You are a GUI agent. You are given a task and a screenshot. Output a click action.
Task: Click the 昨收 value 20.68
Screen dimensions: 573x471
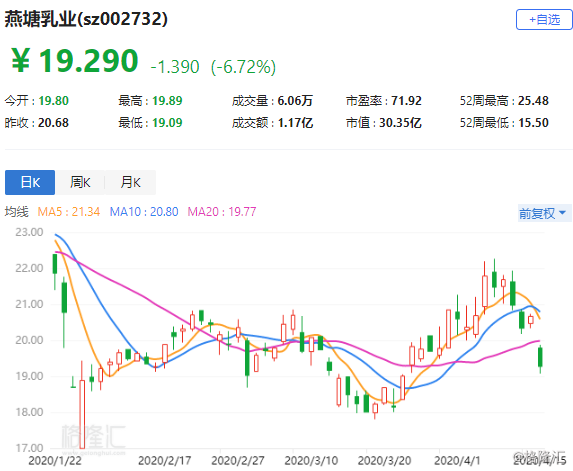click(53, 123)
